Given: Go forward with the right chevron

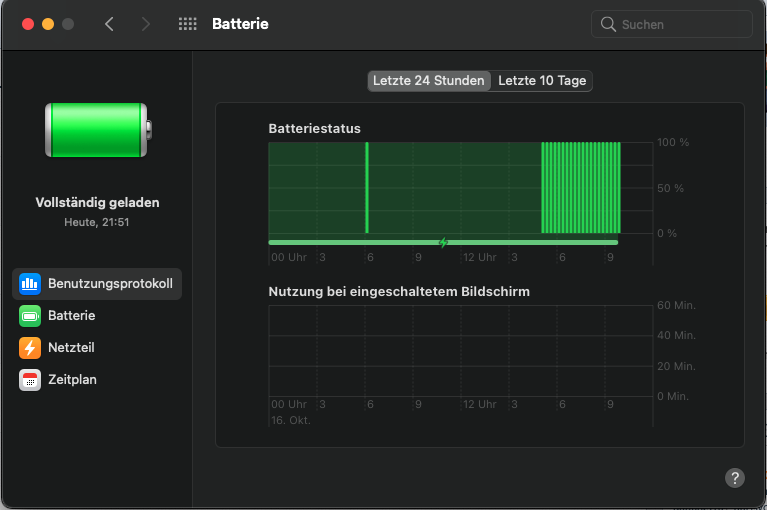Looking at the screenshot, I should (x=146, y=24).
